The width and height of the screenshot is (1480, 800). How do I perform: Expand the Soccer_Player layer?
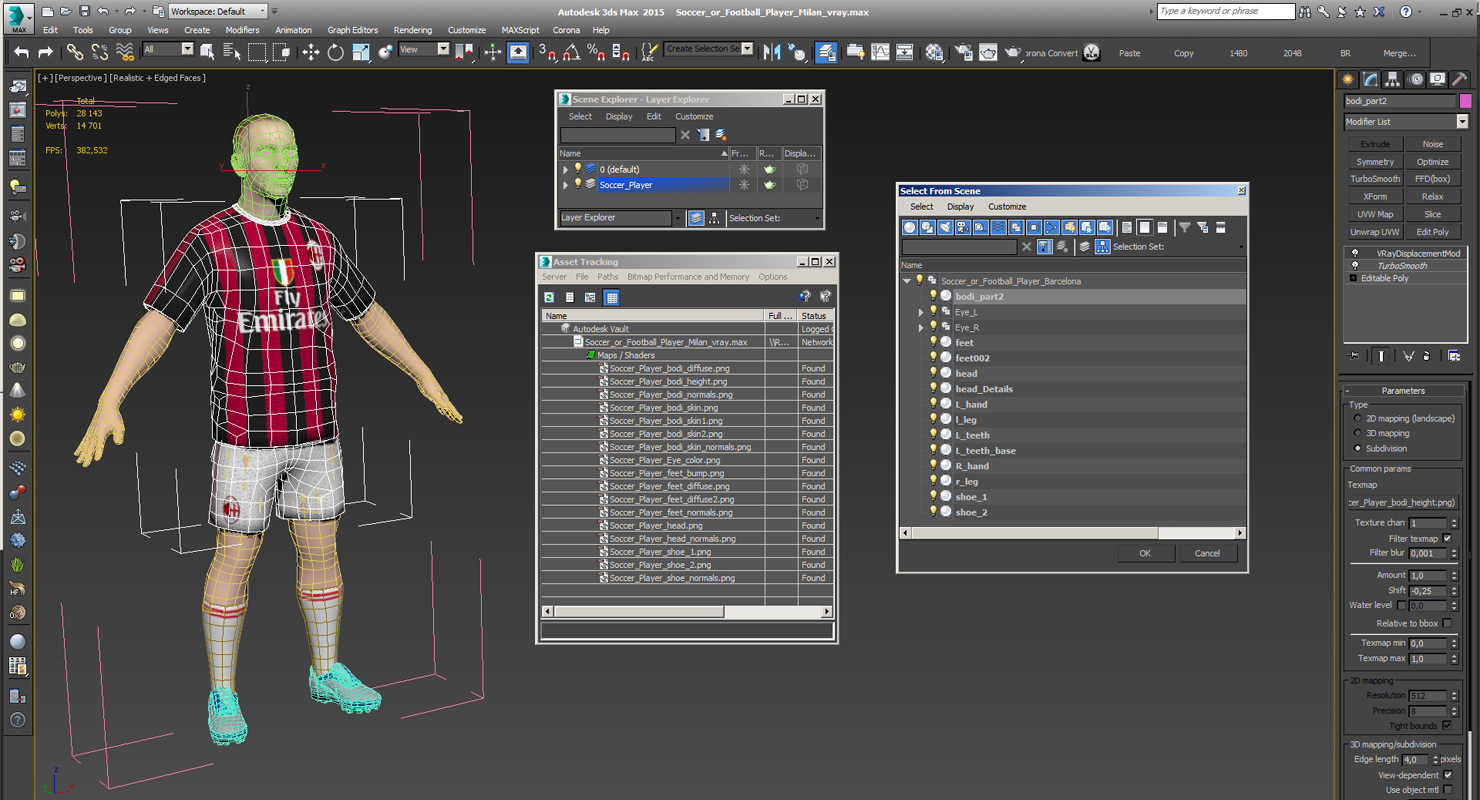point(565,184)
